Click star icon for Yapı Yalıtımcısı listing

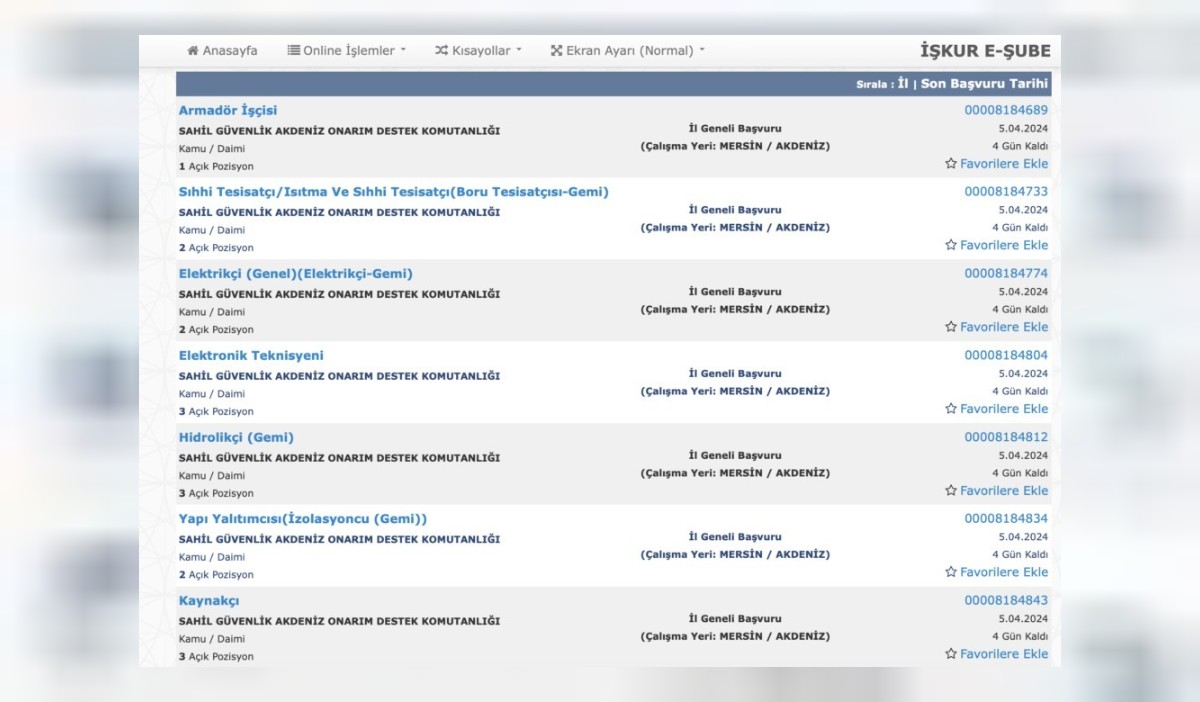(951, 573)
